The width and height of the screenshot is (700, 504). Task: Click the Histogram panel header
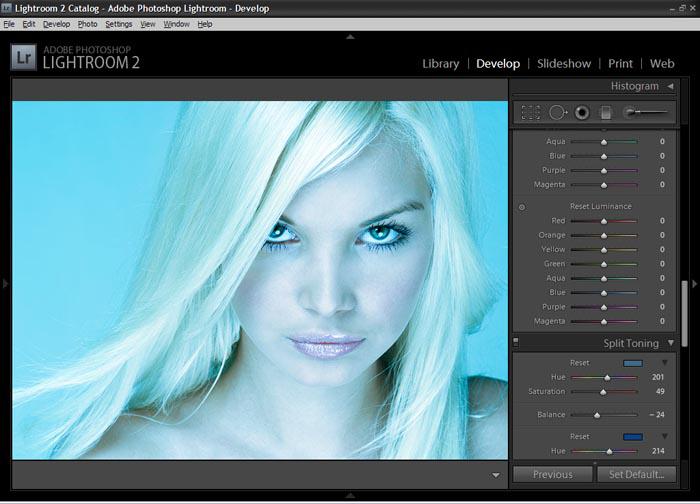click(594, 86)
